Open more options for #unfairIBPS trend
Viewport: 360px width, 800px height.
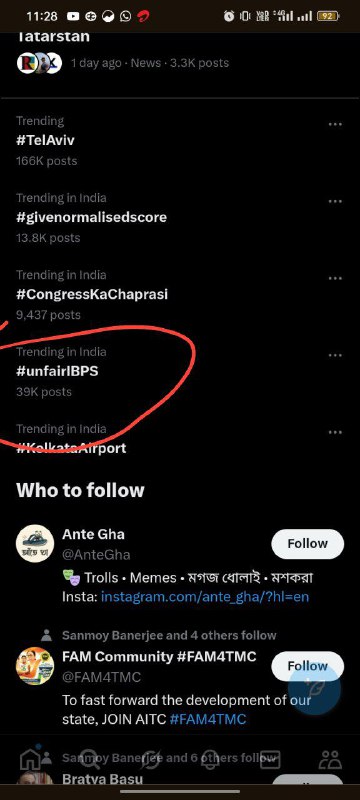[x=335, y=356]
